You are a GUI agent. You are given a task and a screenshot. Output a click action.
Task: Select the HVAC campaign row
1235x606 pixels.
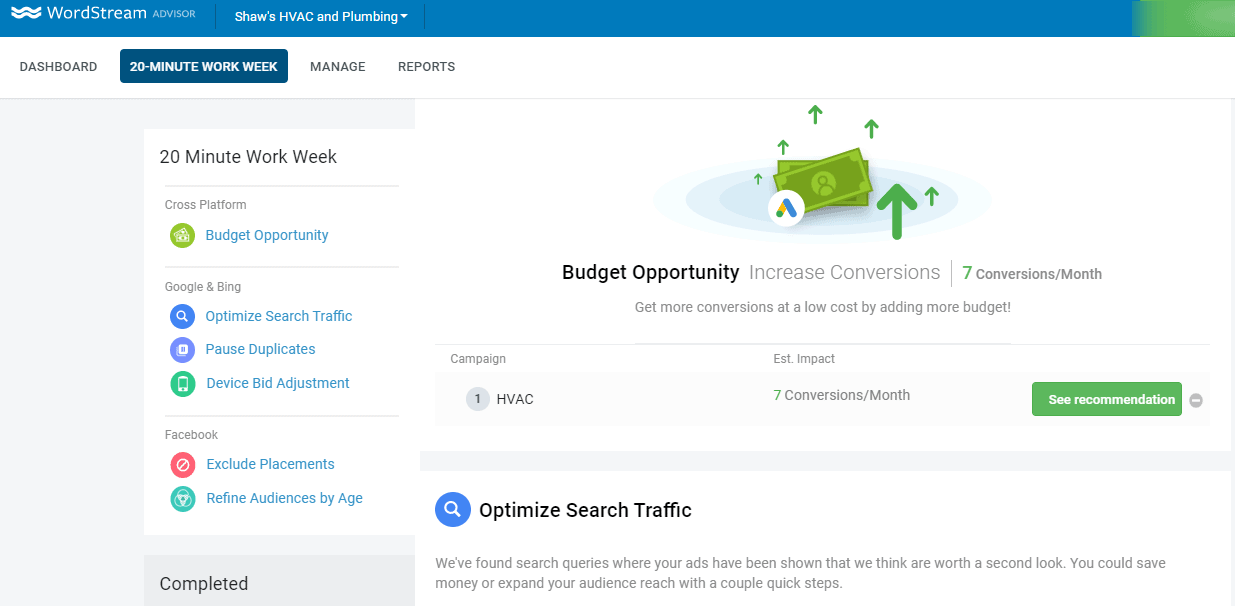point(515,399)
